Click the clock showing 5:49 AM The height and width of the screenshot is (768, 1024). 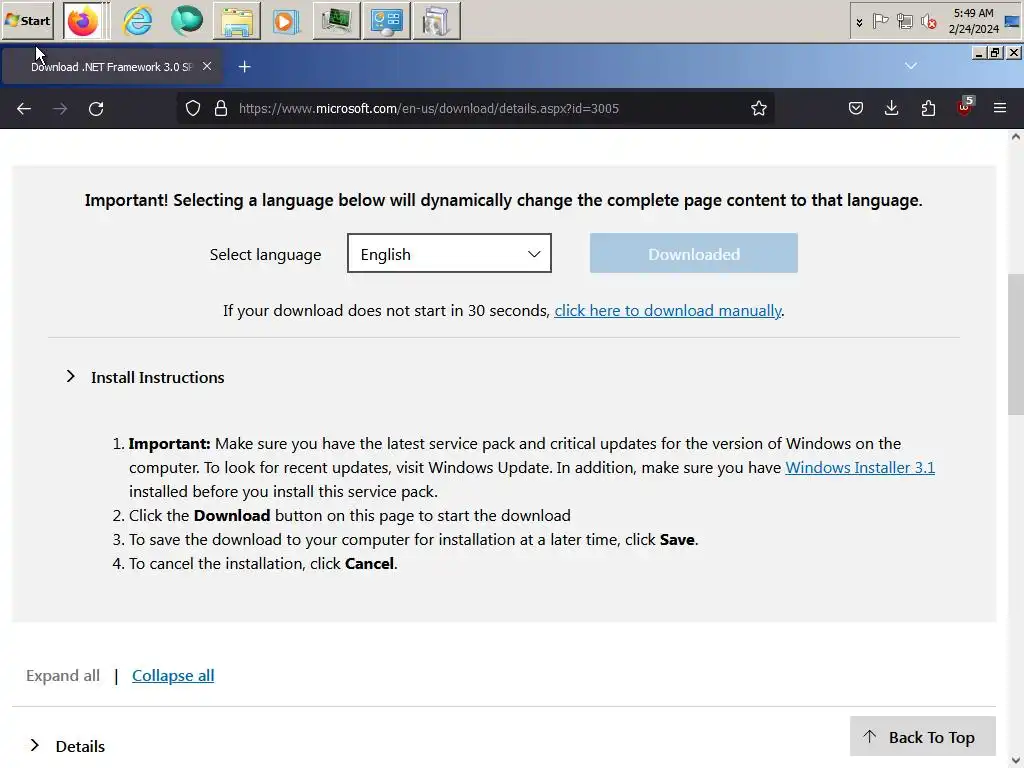(x=973, y=21)
